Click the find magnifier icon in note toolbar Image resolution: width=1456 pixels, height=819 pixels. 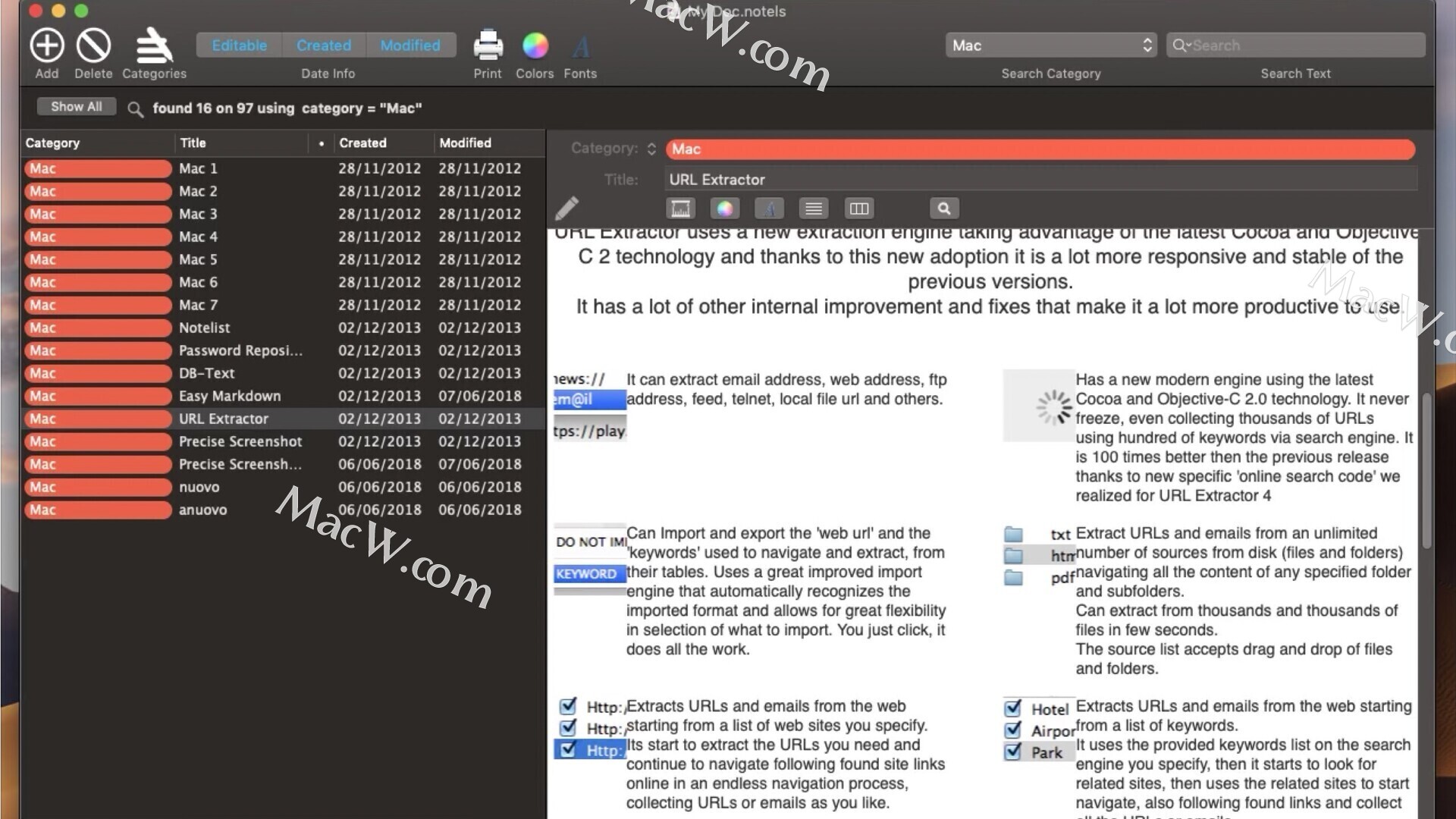[x=944, y=208]
